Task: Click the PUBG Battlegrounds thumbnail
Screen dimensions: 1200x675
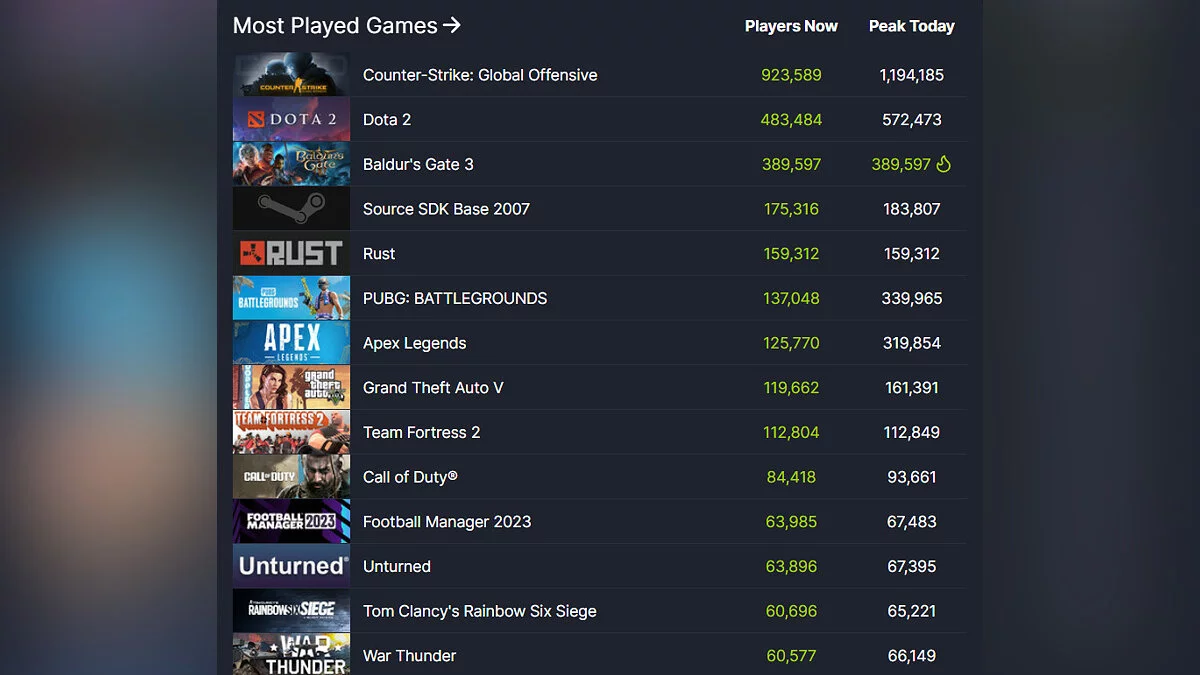Action: (x=292, y=298)
